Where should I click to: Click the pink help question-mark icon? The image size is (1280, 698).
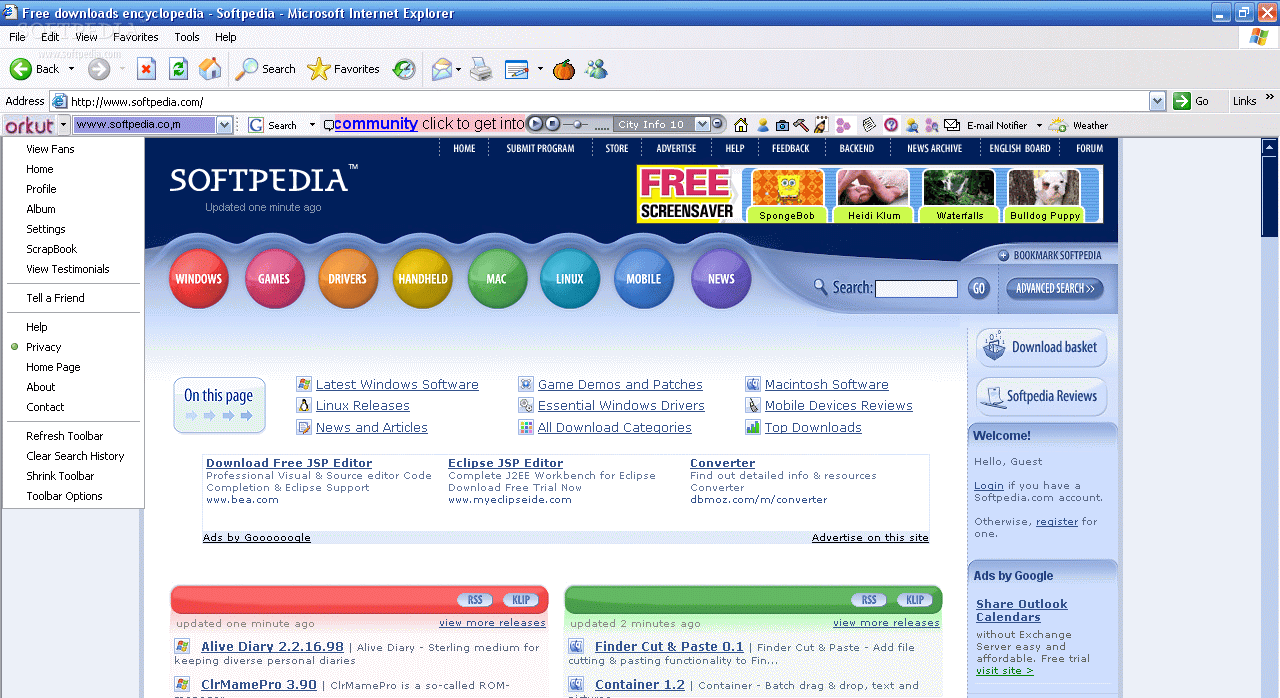[x=891, y=125]
